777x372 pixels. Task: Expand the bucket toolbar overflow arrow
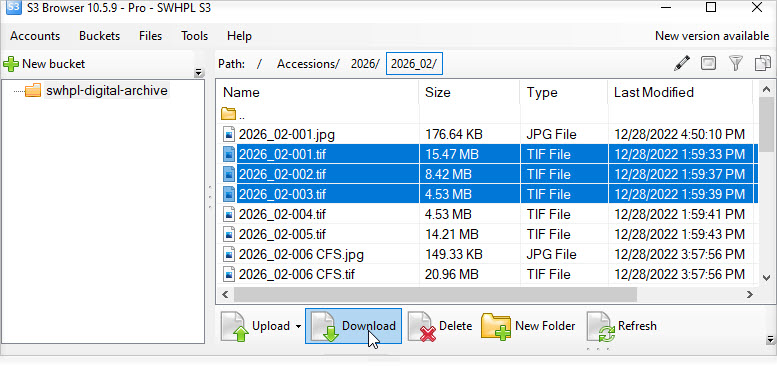(199, 73)
